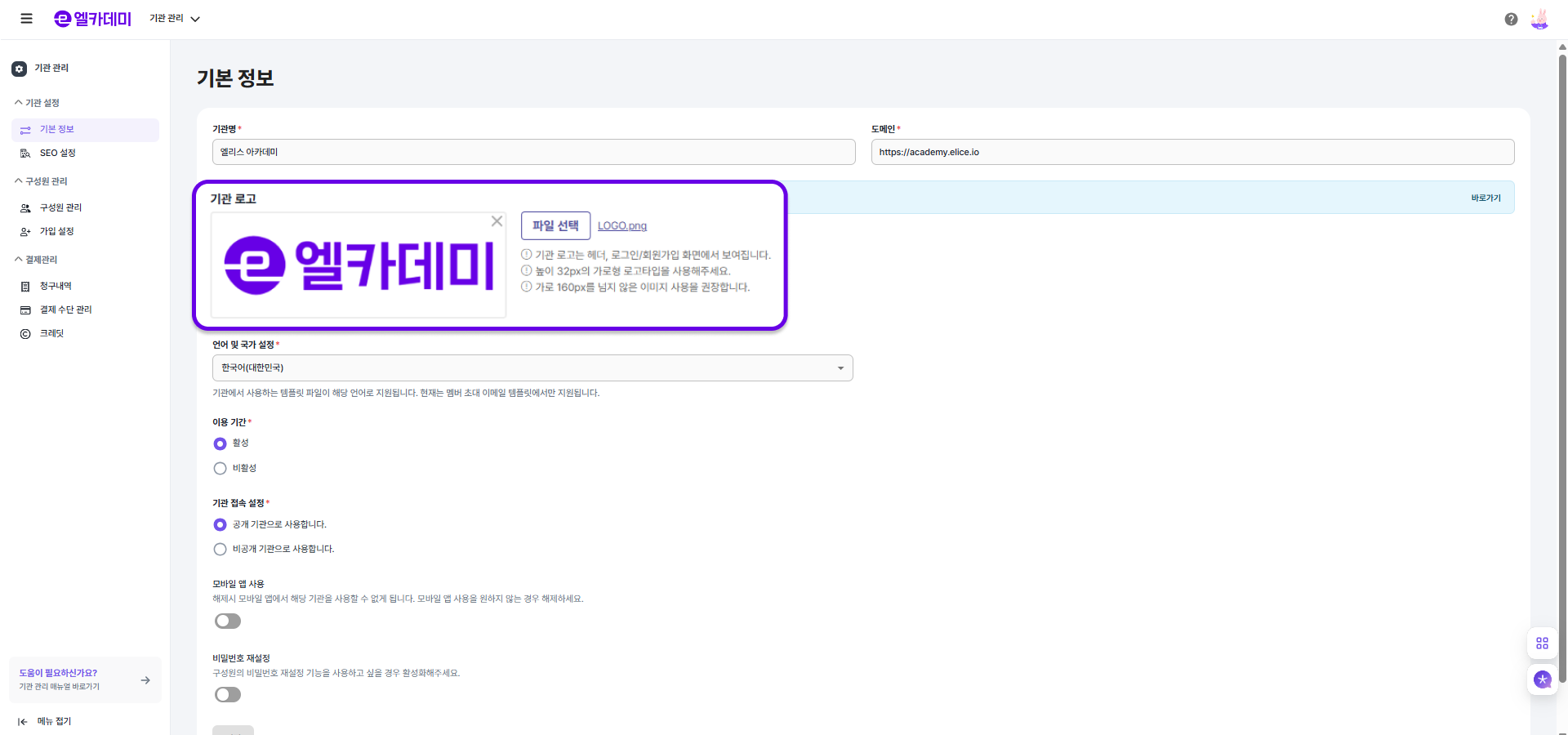This screenshot has width=1568, height=735.
Task: Open the 기관 관리 dropdown in the header
Action: pyautogui.click(x=175, y=19)
